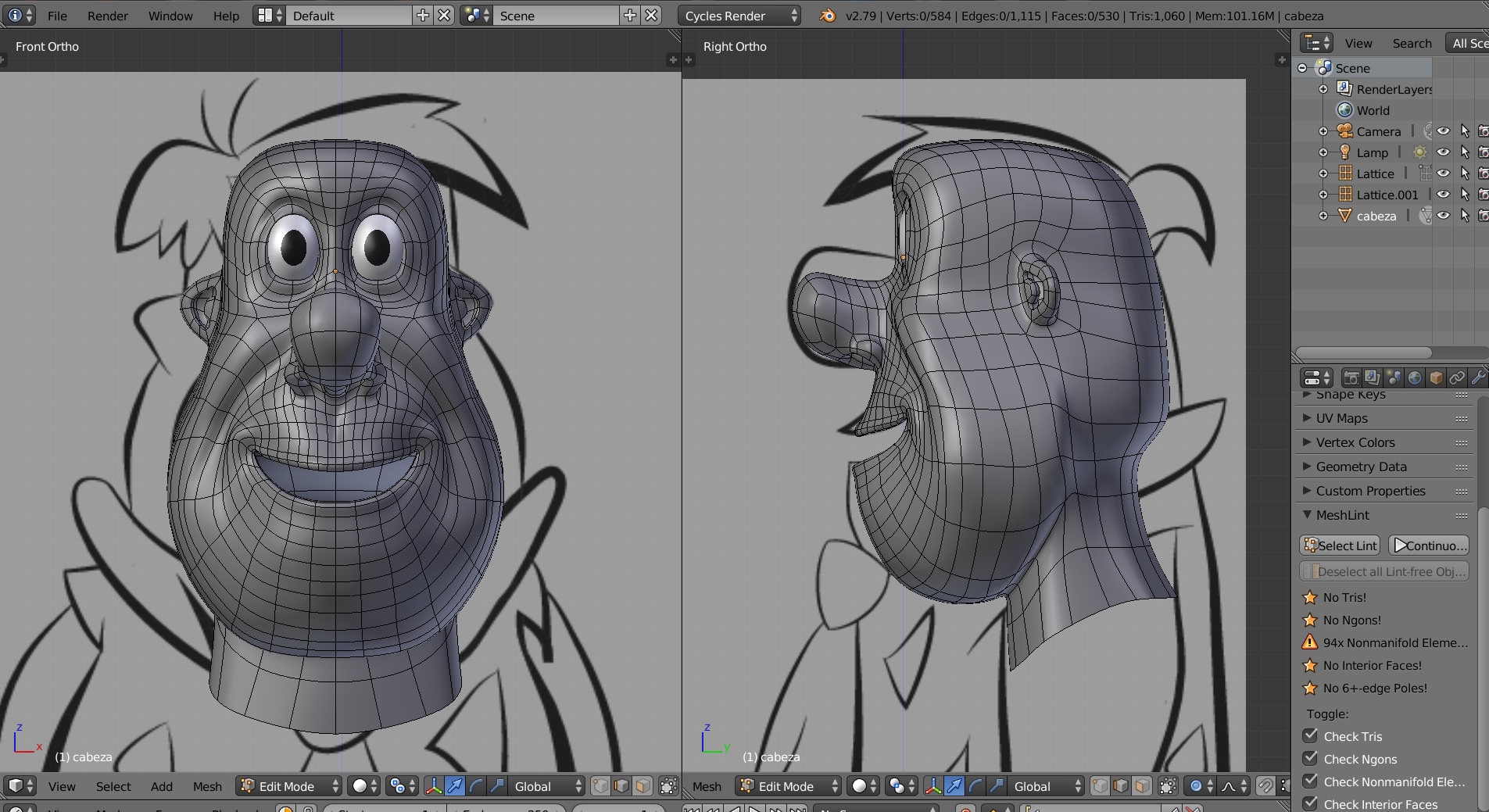Viewport: 1489px width, 812px height.
Task: Open pivot point dropdown in left viewport
Action: tap(402, 786)
